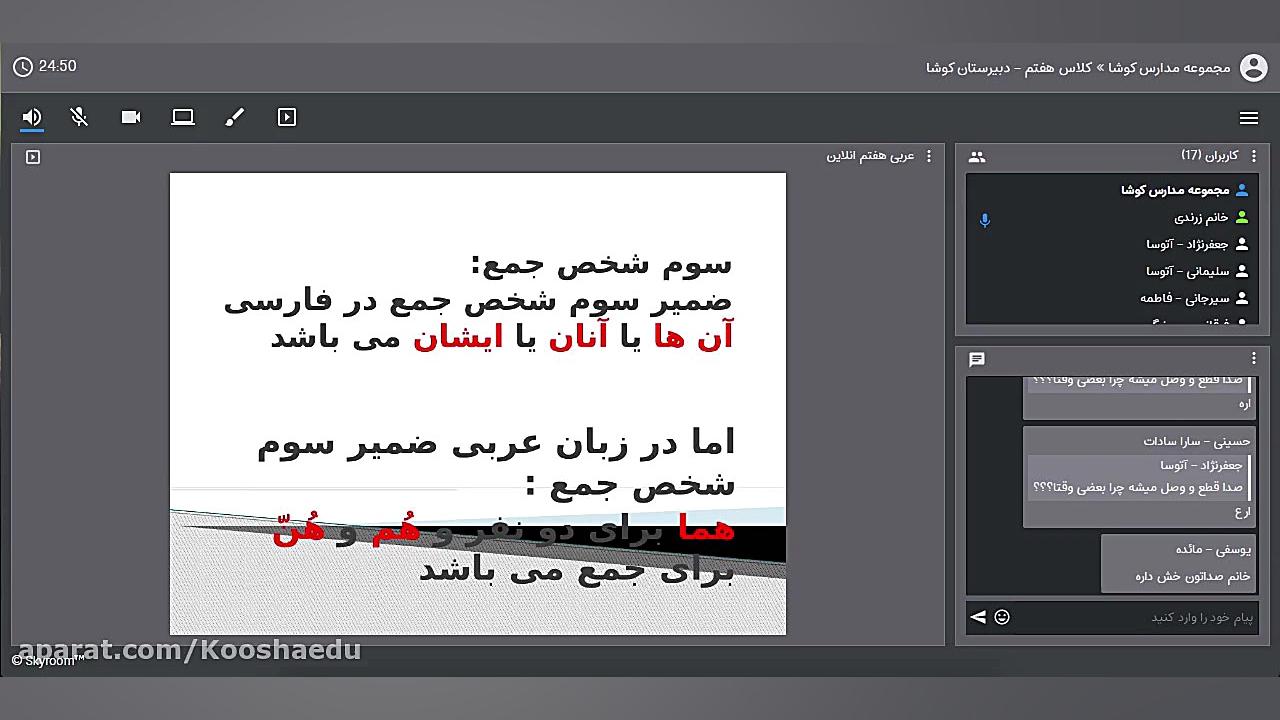Click the chat panel speech bubble icon

[977, 360]
